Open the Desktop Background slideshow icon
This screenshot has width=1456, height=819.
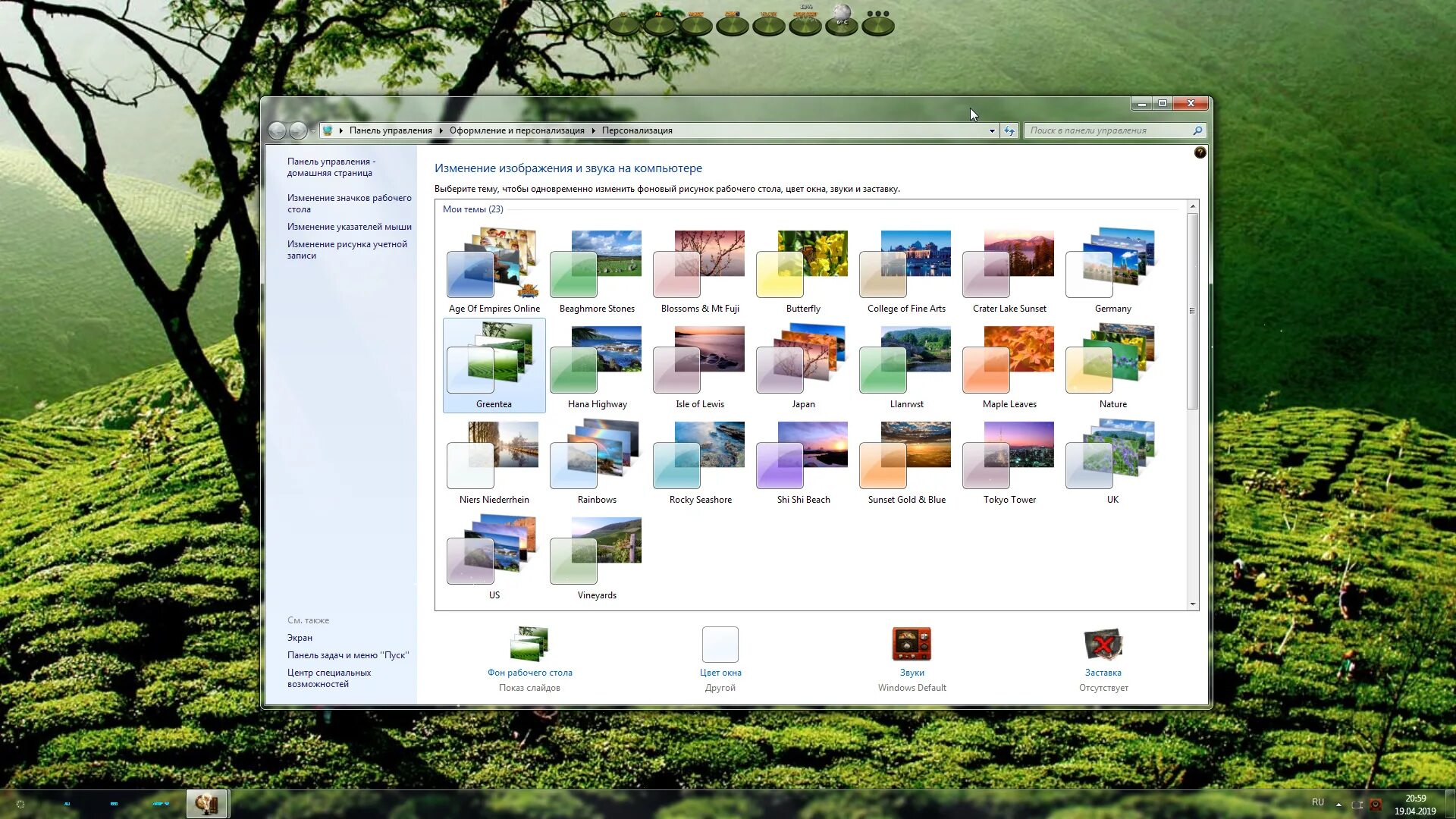529,645
